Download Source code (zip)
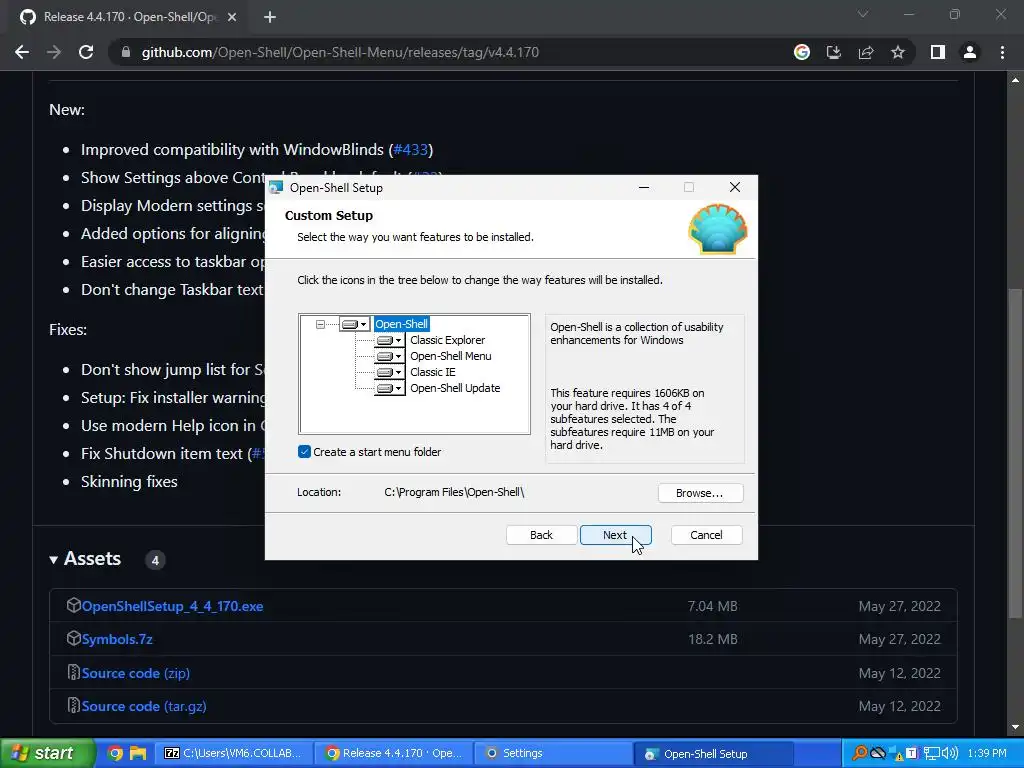This screenshot has width=1024, height=768. (135, 673)
